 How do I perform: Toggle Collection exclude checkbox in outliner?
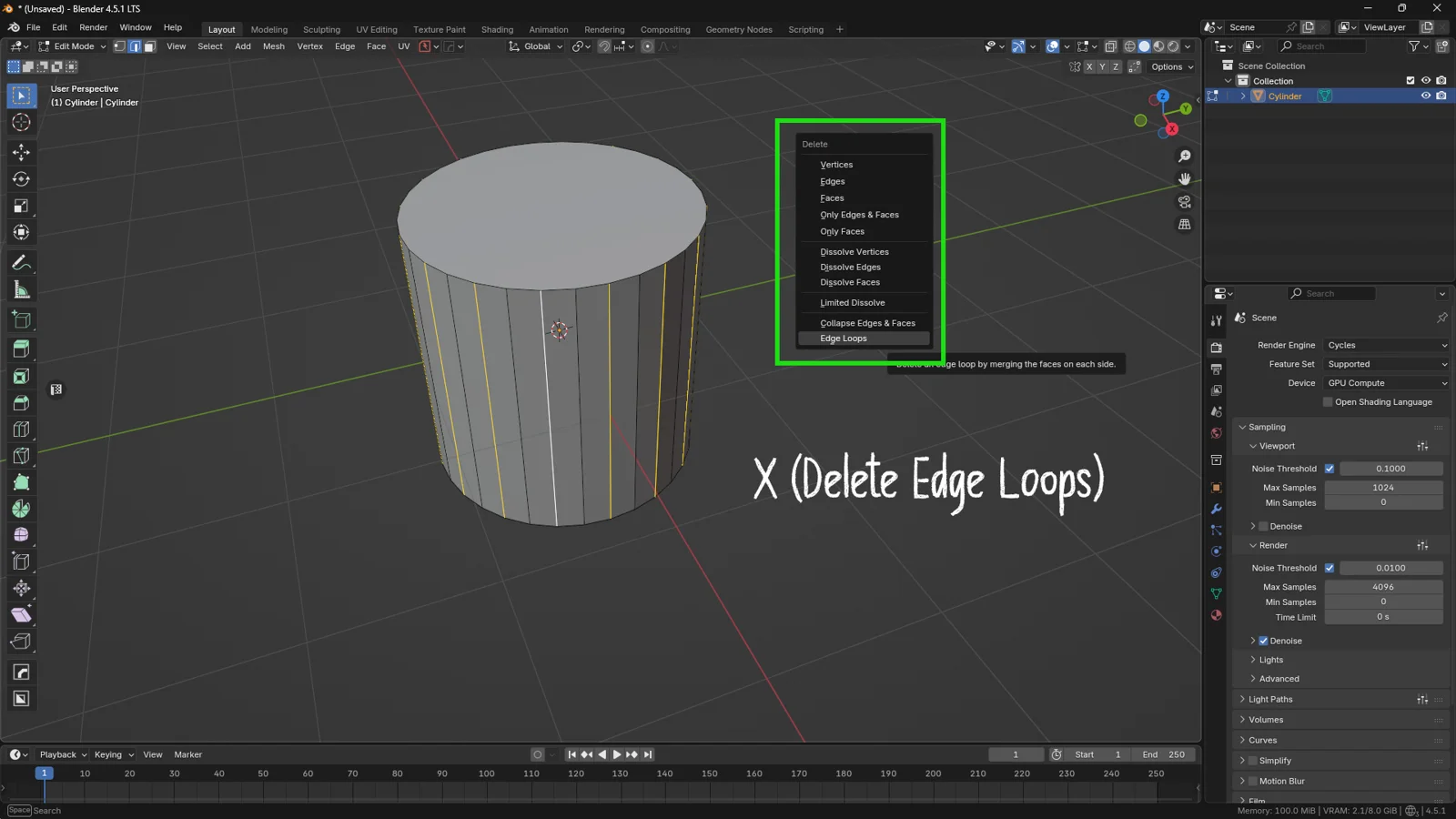[x=1410, y=81]
